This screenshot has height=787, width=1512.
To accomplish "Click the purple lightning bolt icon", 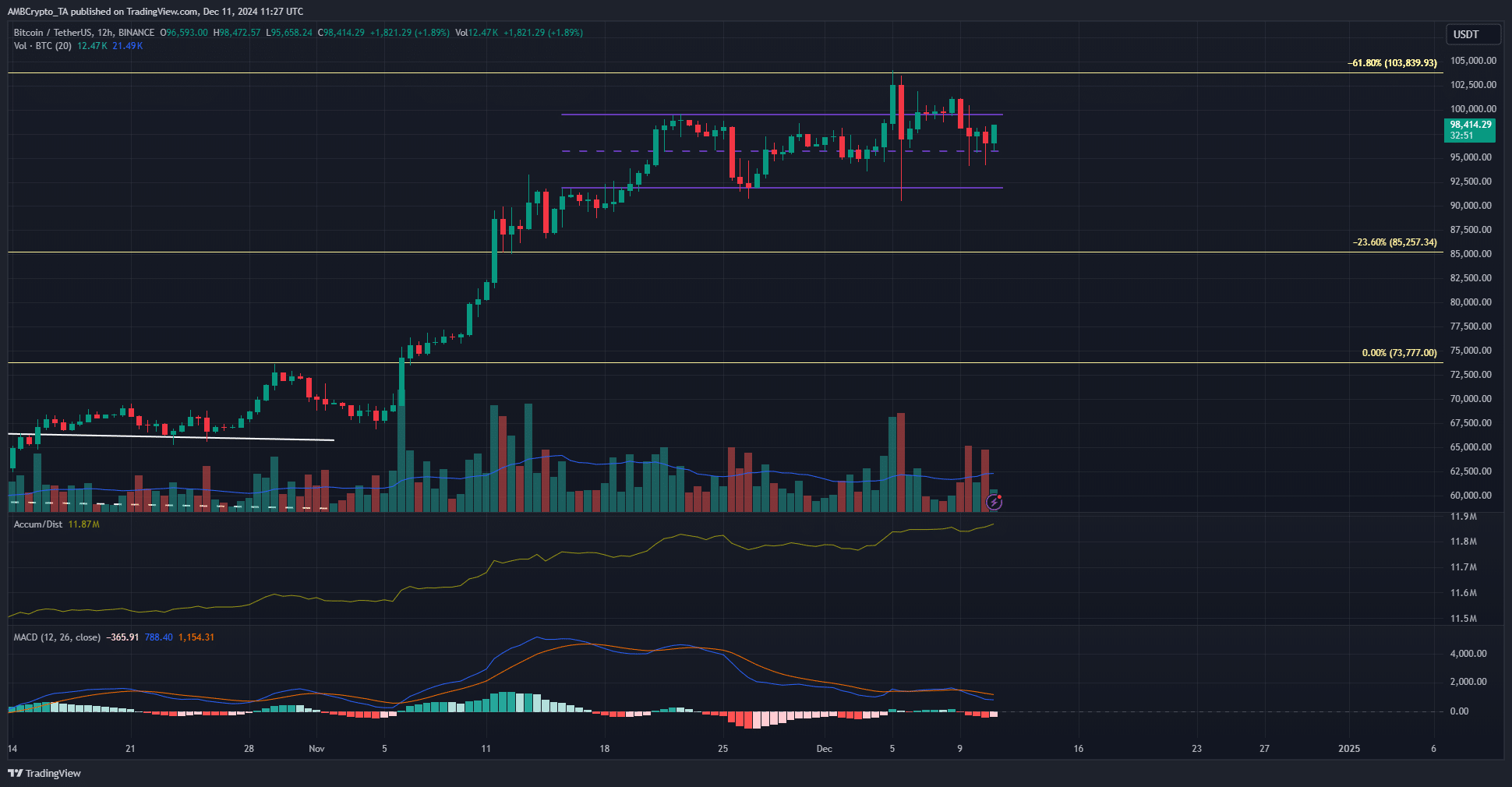I will tap(994, 503).
